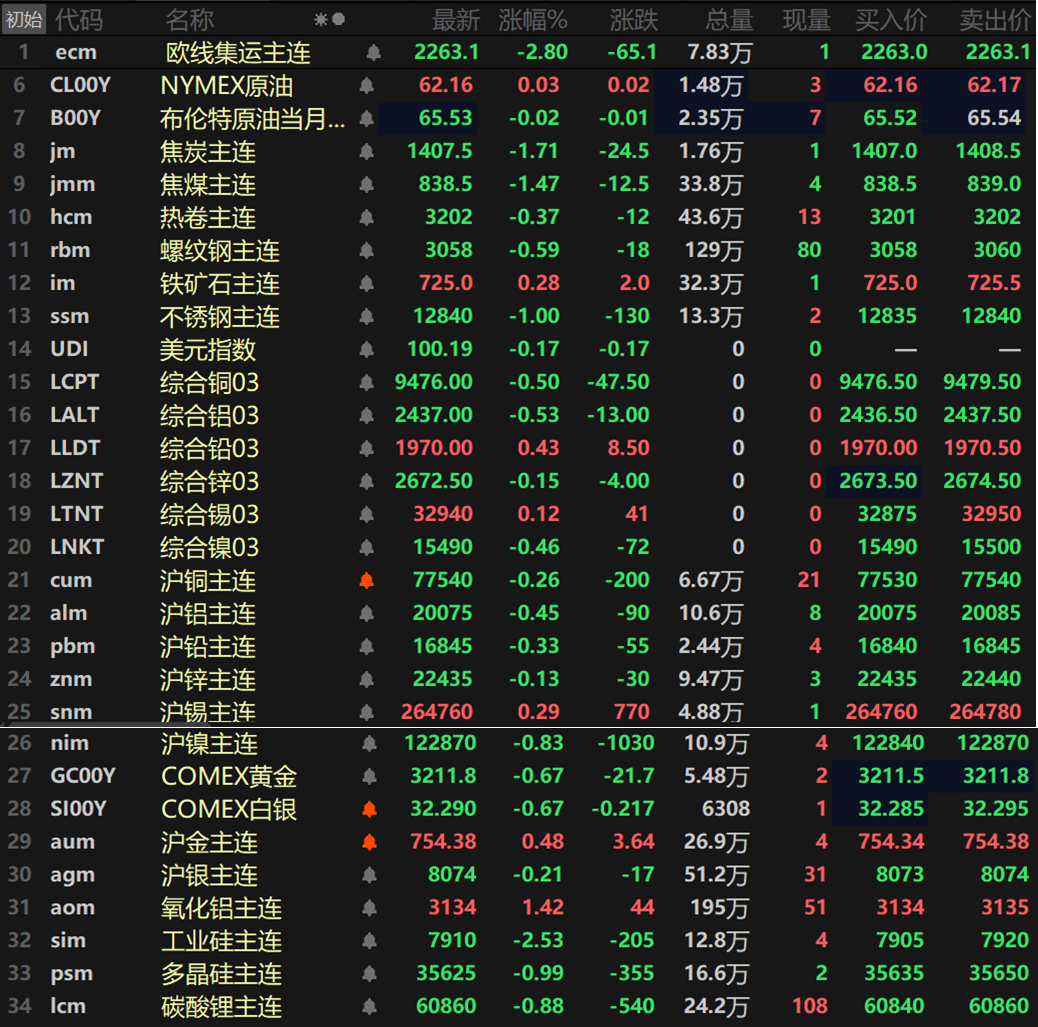The width and height of the screenshot is (1038, 1027).
Task: Sort by the 涨跌 column header
Action: coord(634,20)
